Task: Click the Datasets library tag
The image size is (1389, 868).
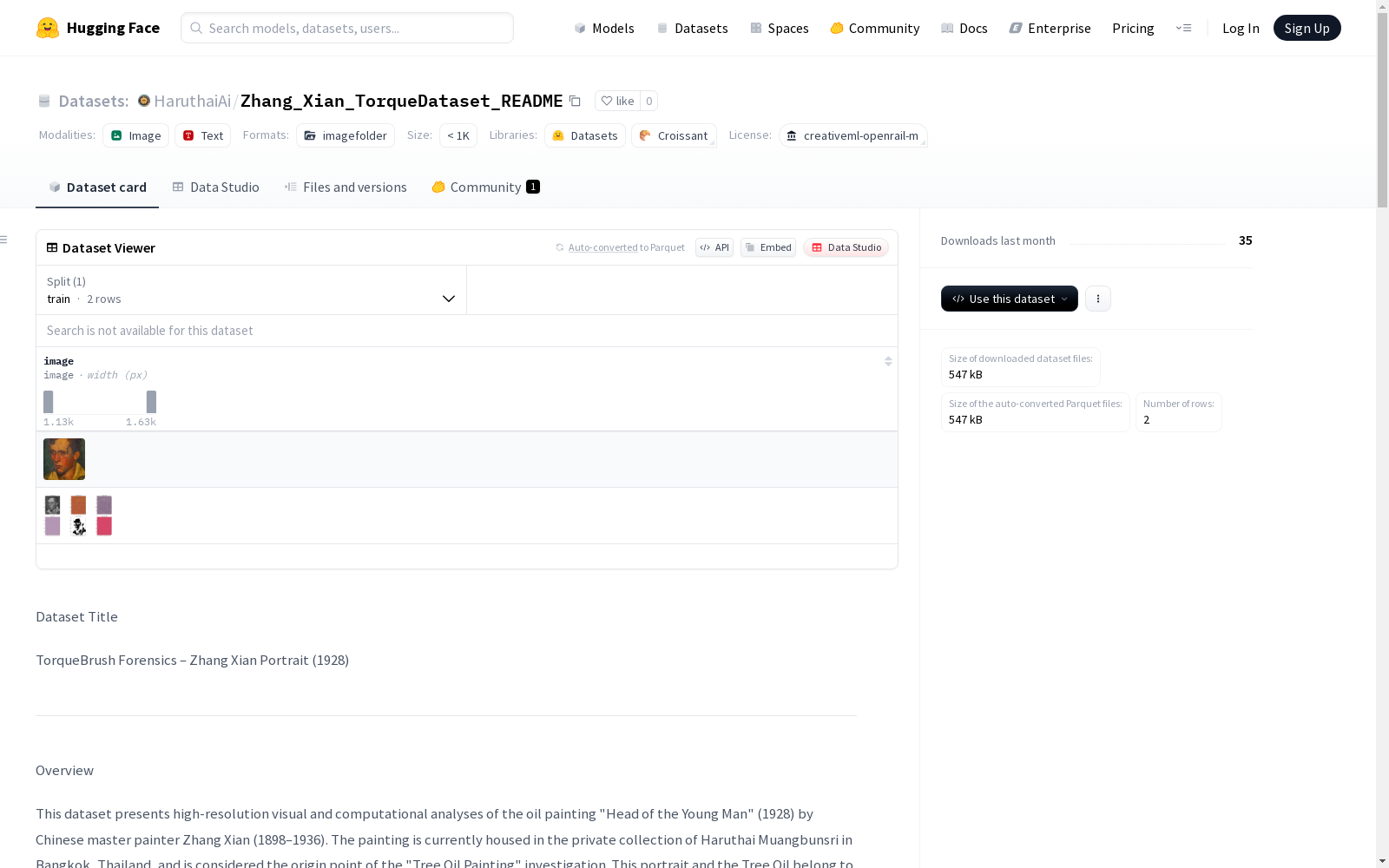Action: 585,135
